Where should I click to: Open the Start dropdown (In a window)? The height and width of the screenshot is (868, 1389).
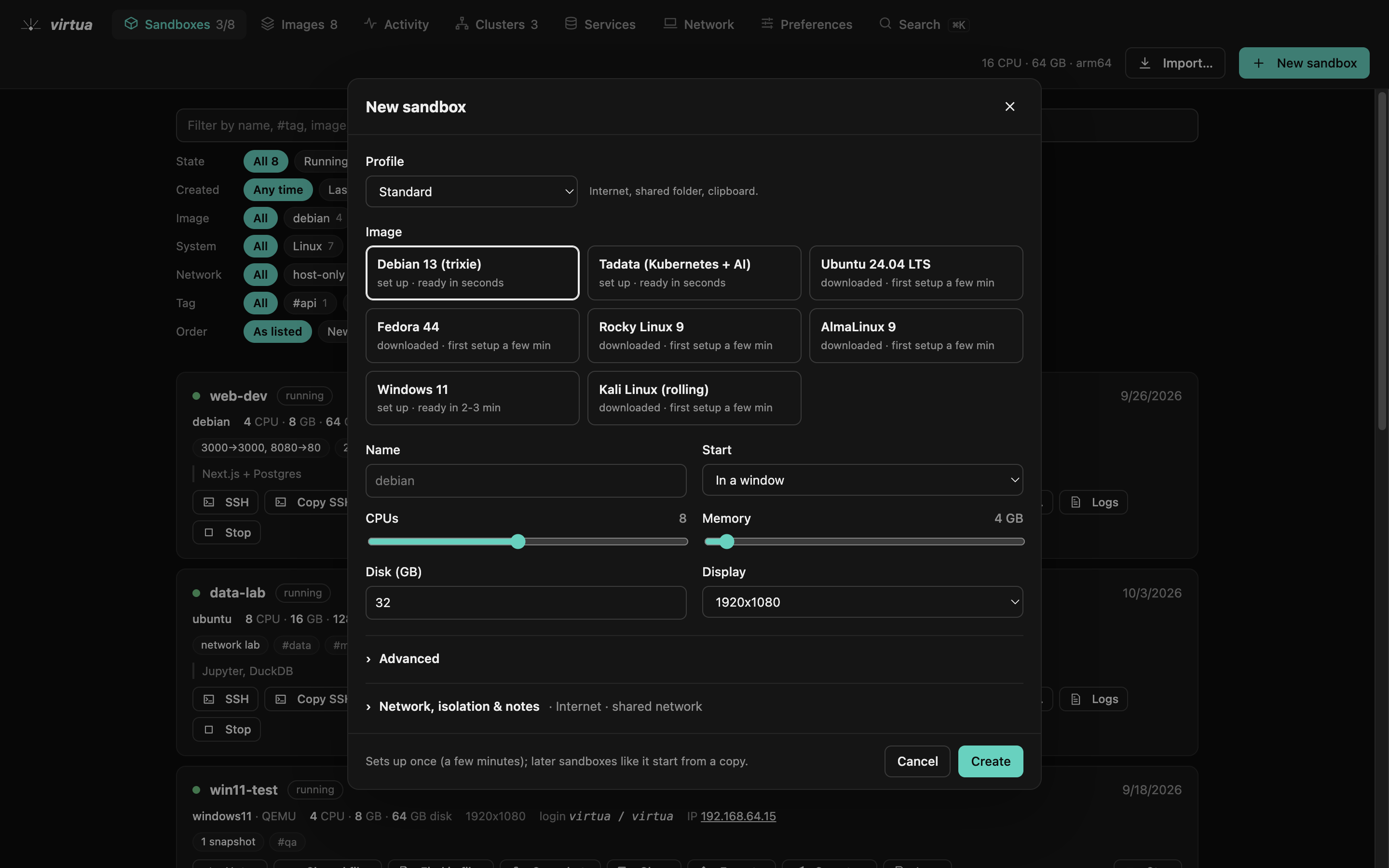point(862,480)
